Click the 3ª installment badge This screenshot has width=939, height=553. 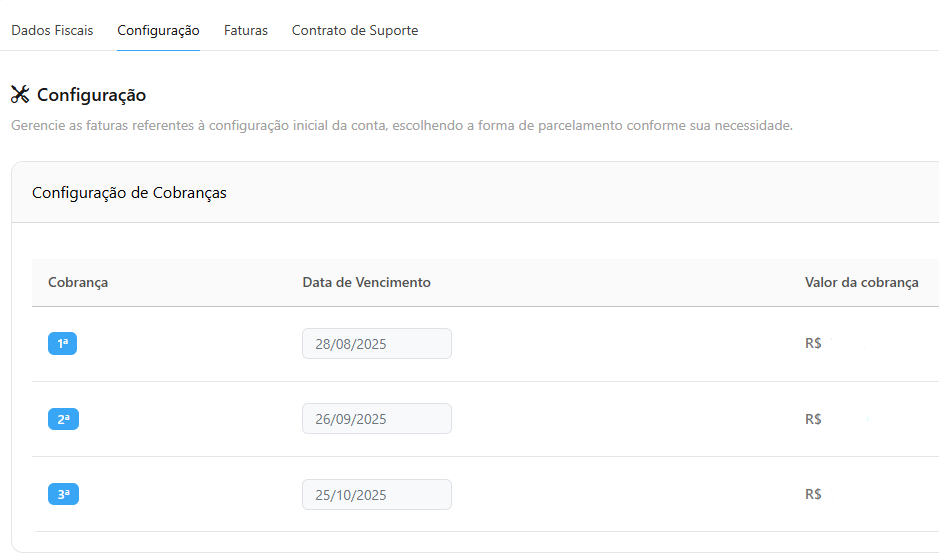(63, 494)
